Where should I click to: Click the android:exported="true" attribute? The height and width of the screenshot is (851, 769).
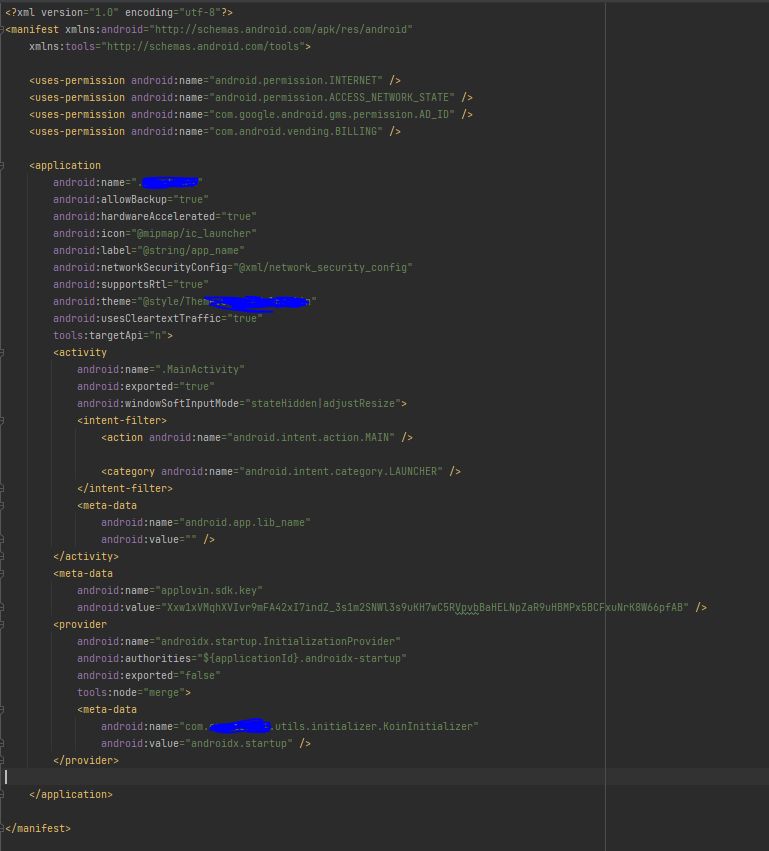click(146, 386)
